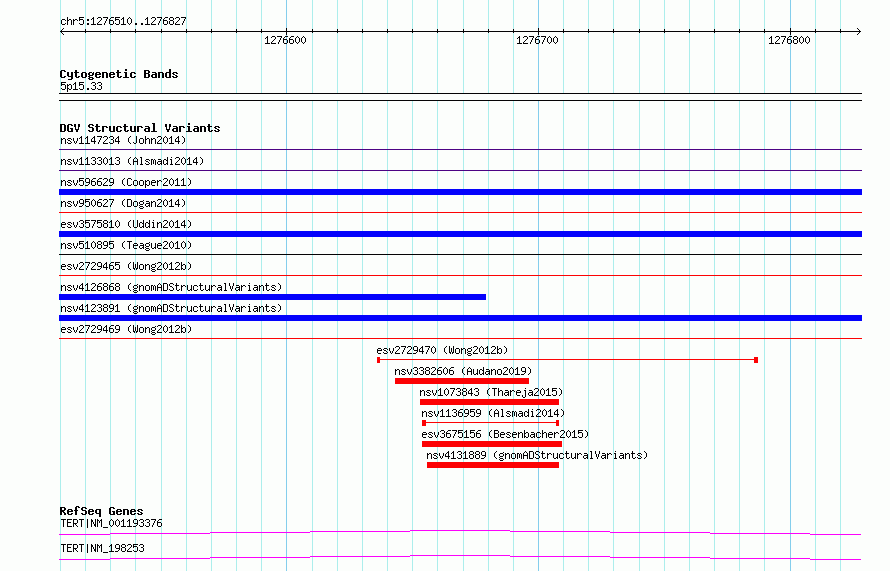Click the nsv4123891 (gnomADStructuralVariants) label
The height and width of the screenshot is (571, 890).
pyautogui.click(x=171, y=308)
